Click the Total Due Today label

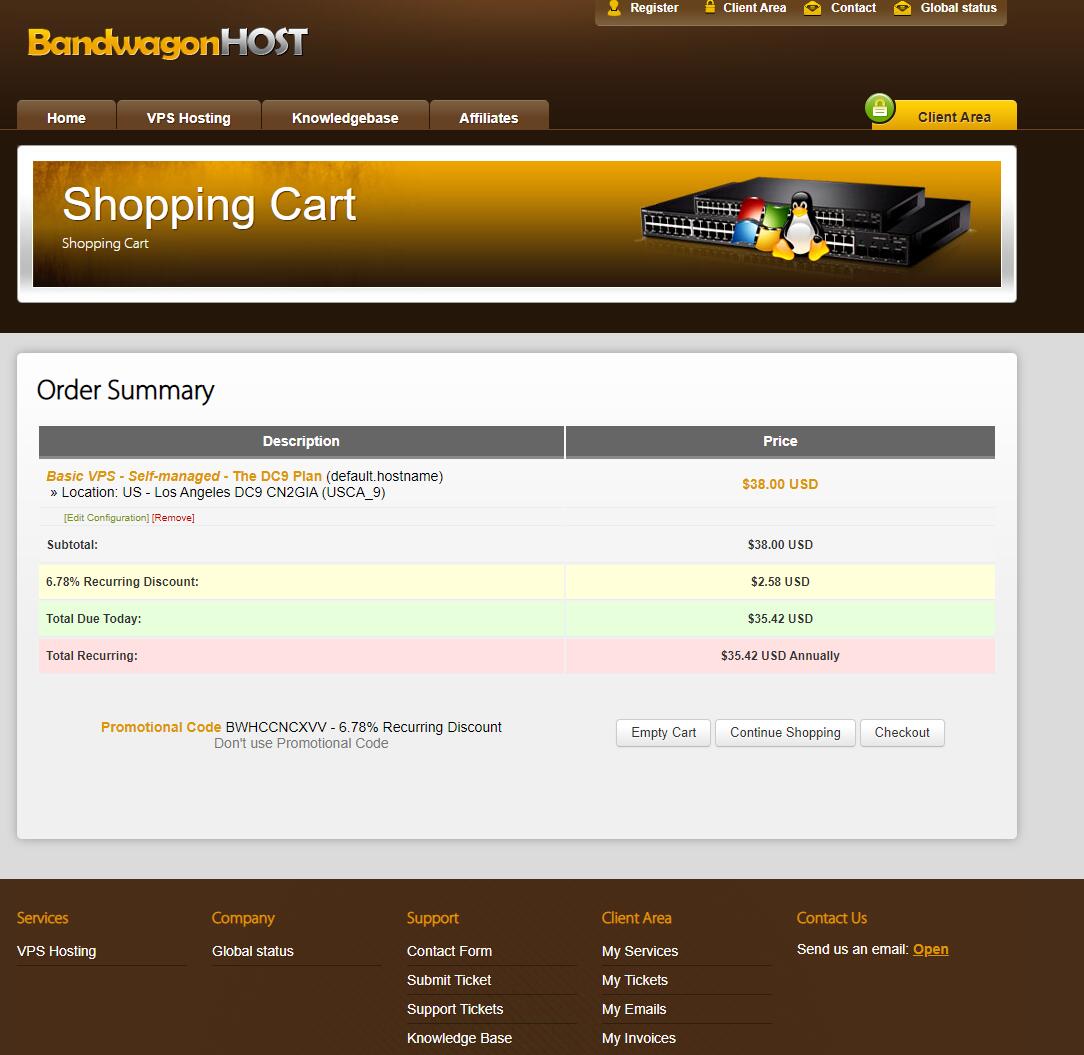(x=93, y=619)
